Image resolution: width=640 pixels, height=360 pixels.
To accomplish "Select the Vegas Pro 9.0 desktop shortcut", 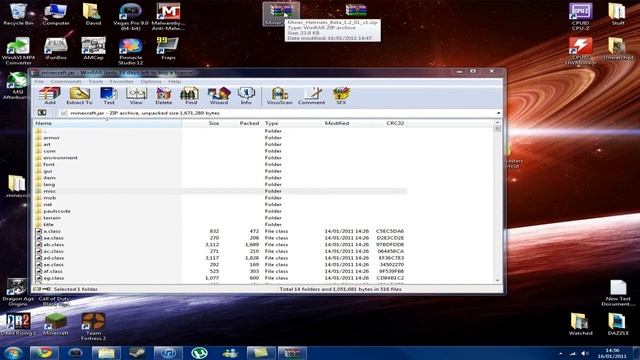I will click(x=131, y=17).
